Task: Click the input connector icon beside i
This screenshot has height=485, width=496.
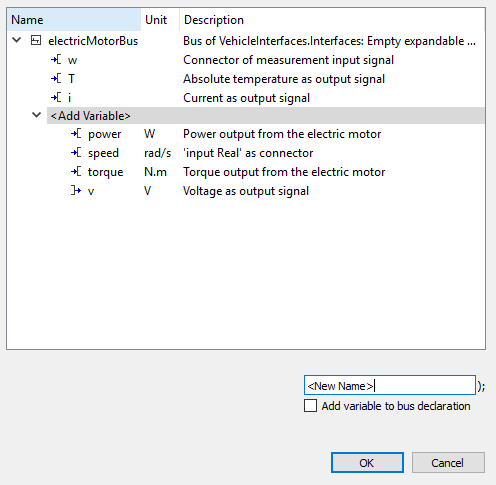Action: (56, 98)
